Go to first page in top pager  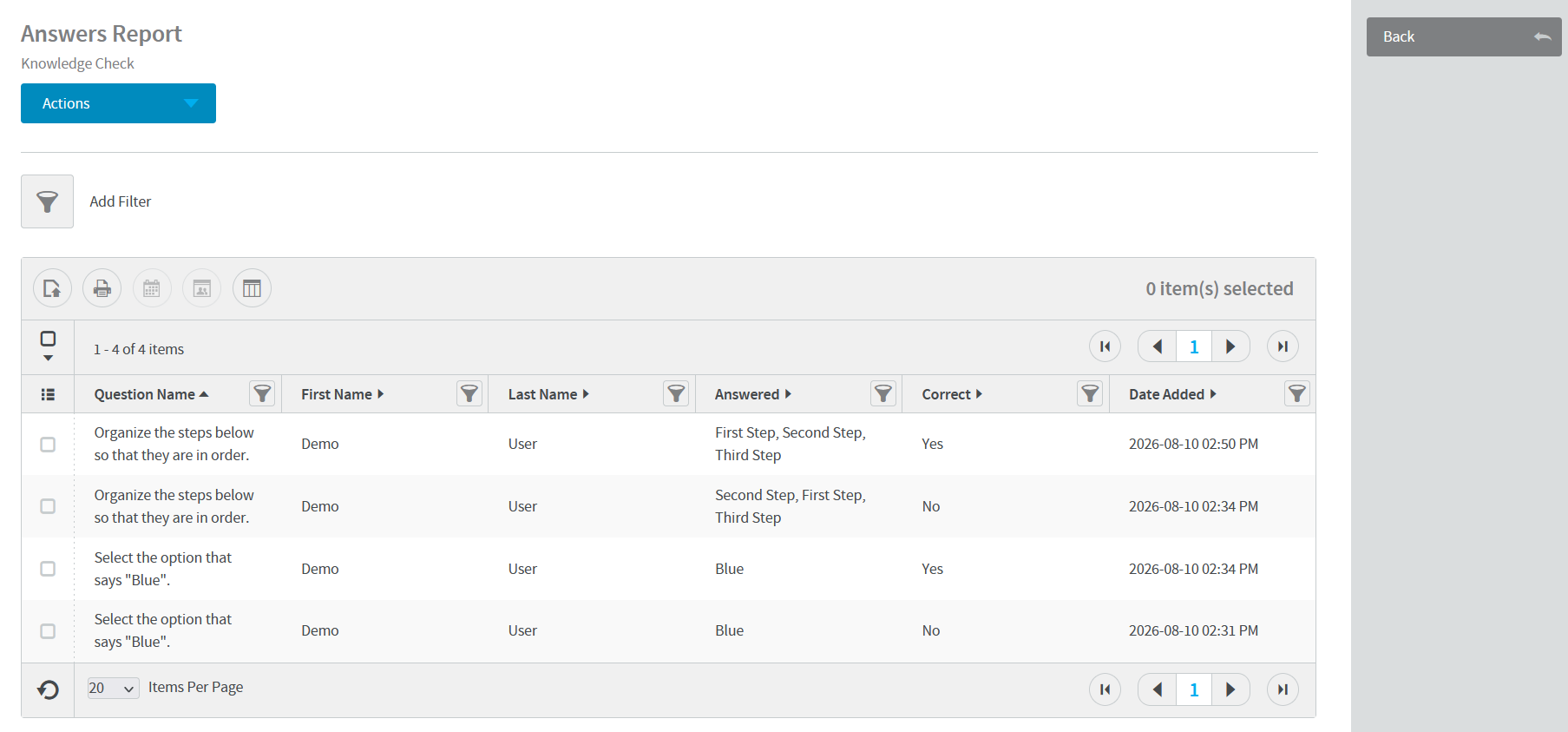click(1105, 346)
